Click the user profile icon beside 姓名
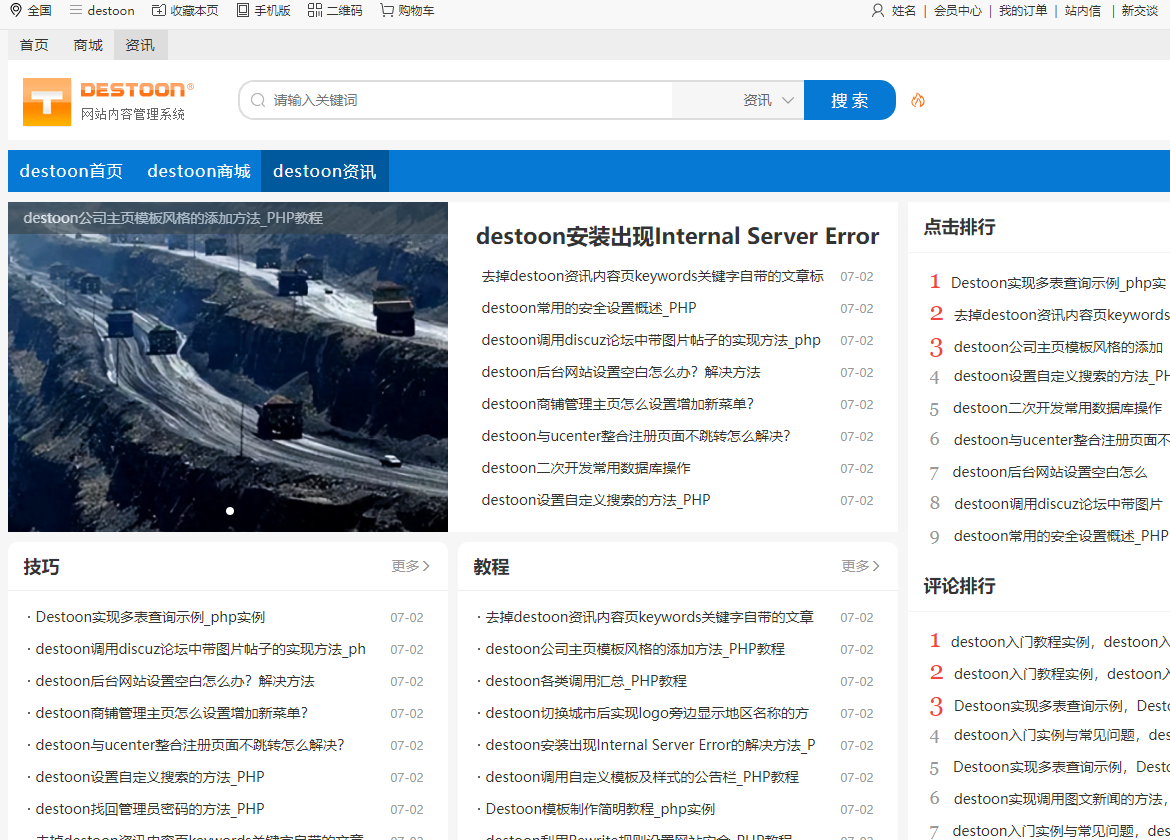This screenshot has width=1170, height=840. [878, 10]
